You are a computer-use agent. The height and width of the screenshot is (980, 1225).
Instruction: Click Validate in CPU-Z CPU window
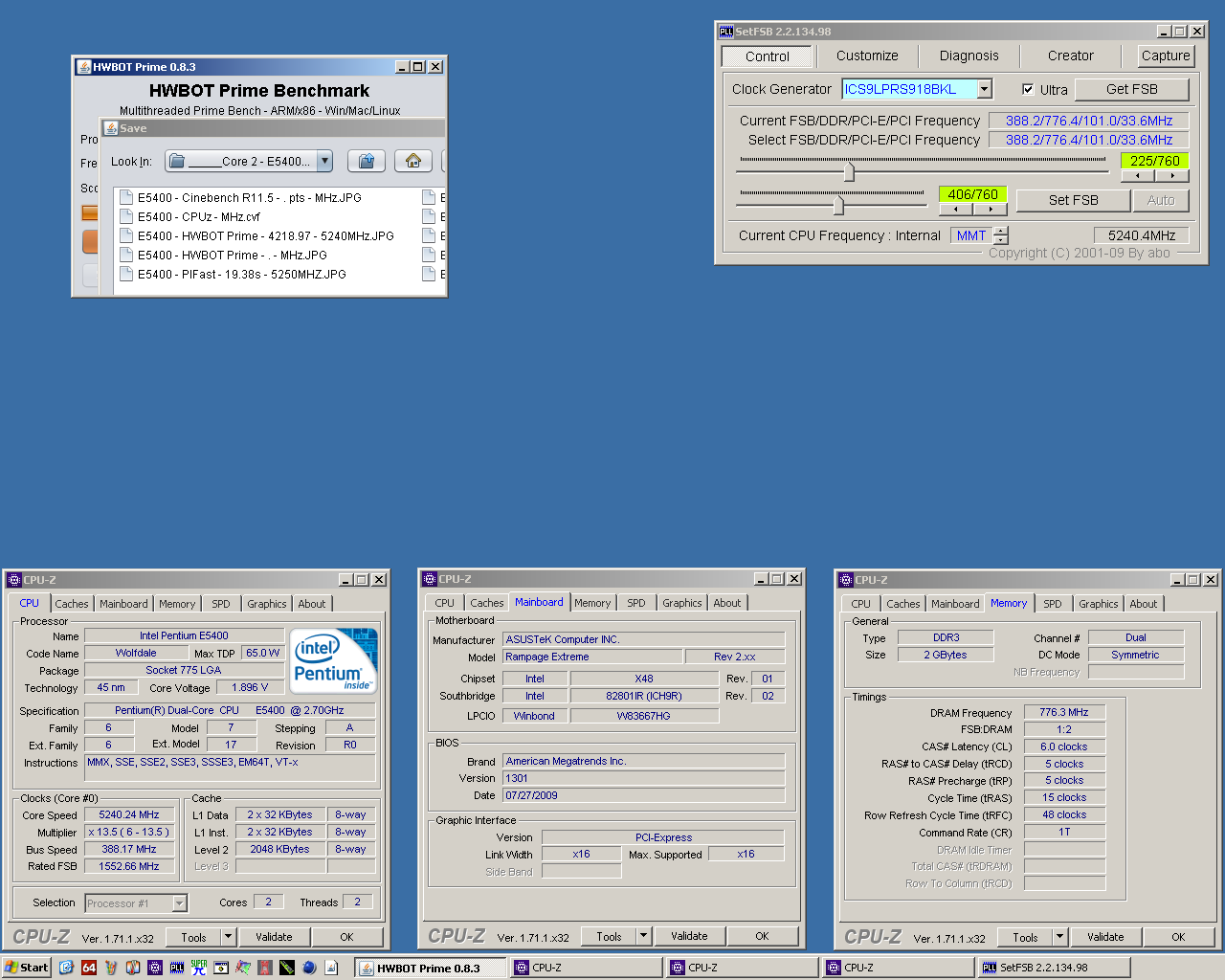[x=274, y=937]
